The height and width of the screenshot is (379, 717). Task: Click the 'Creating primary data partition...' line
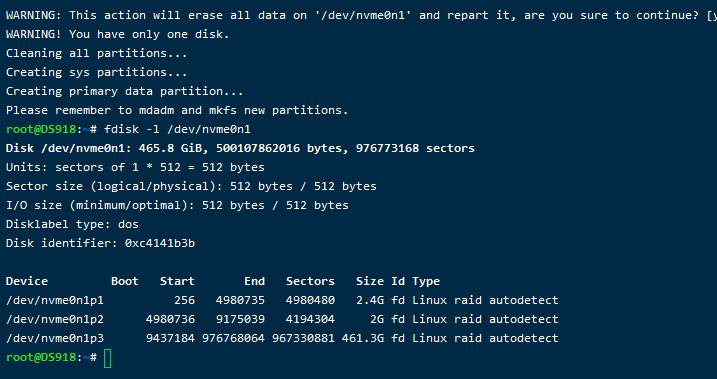pos(124,91)
